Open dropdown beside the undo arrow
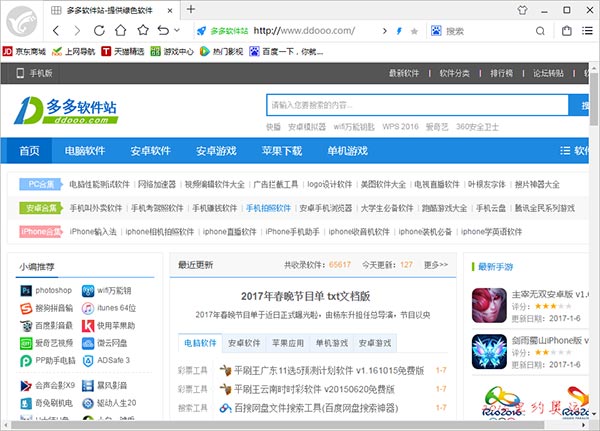This screenshot has width=600, height=431. 177,30
